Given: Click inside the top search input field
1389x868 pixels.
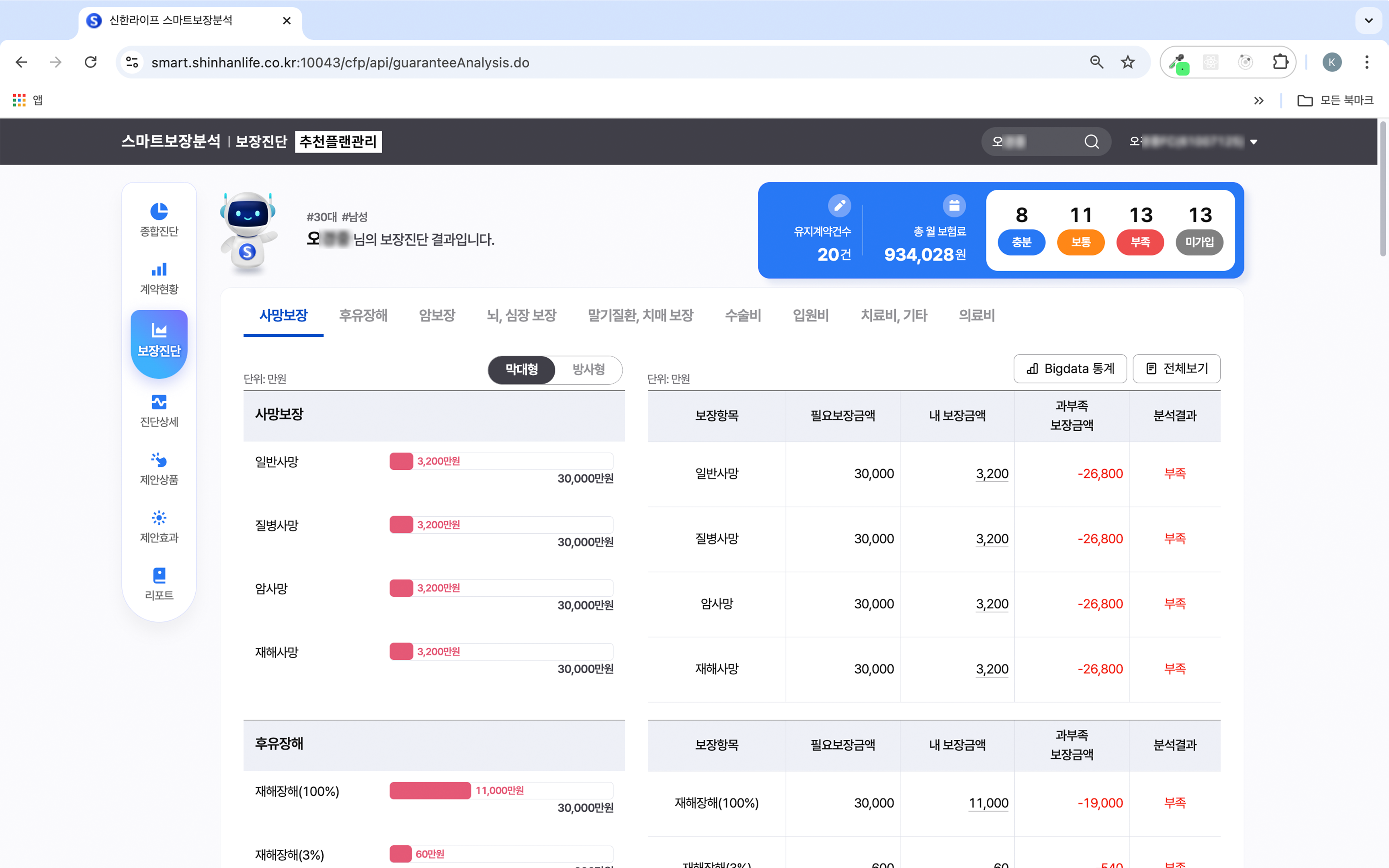Looking at the screenshot, I should click(1033, 141).
